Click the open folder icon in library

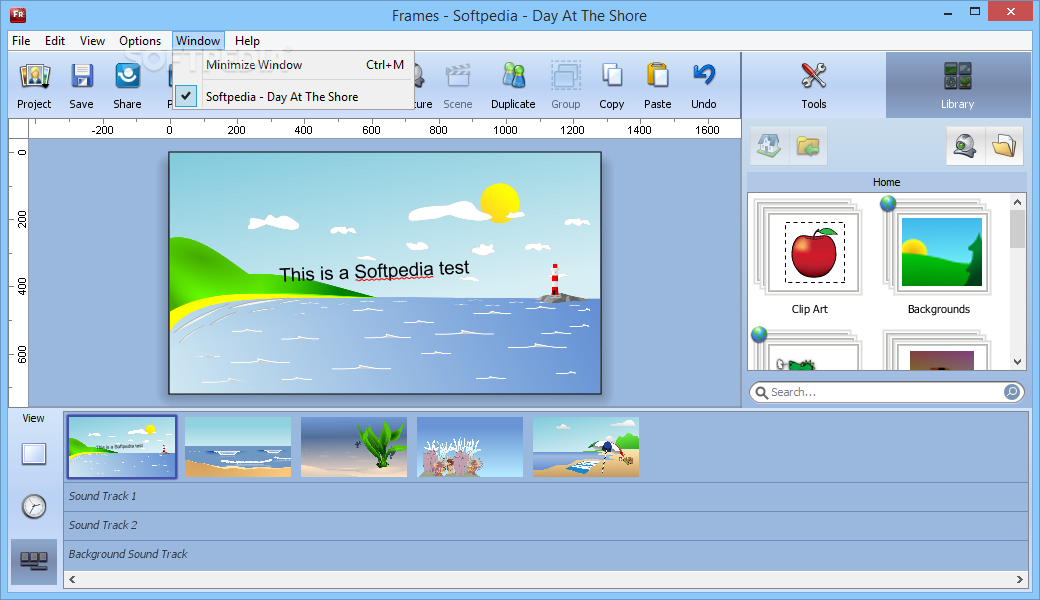pos(1004,145)
